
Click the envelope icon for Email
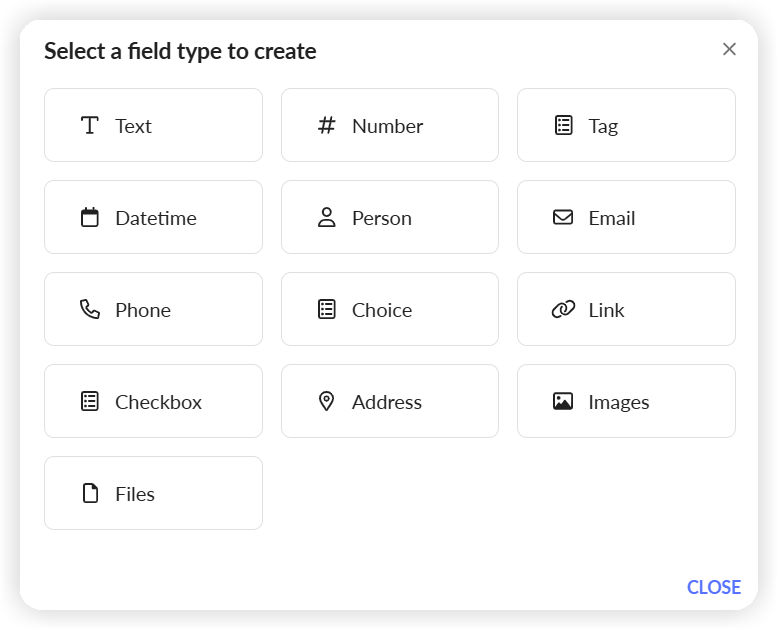(x=563, y=217)
